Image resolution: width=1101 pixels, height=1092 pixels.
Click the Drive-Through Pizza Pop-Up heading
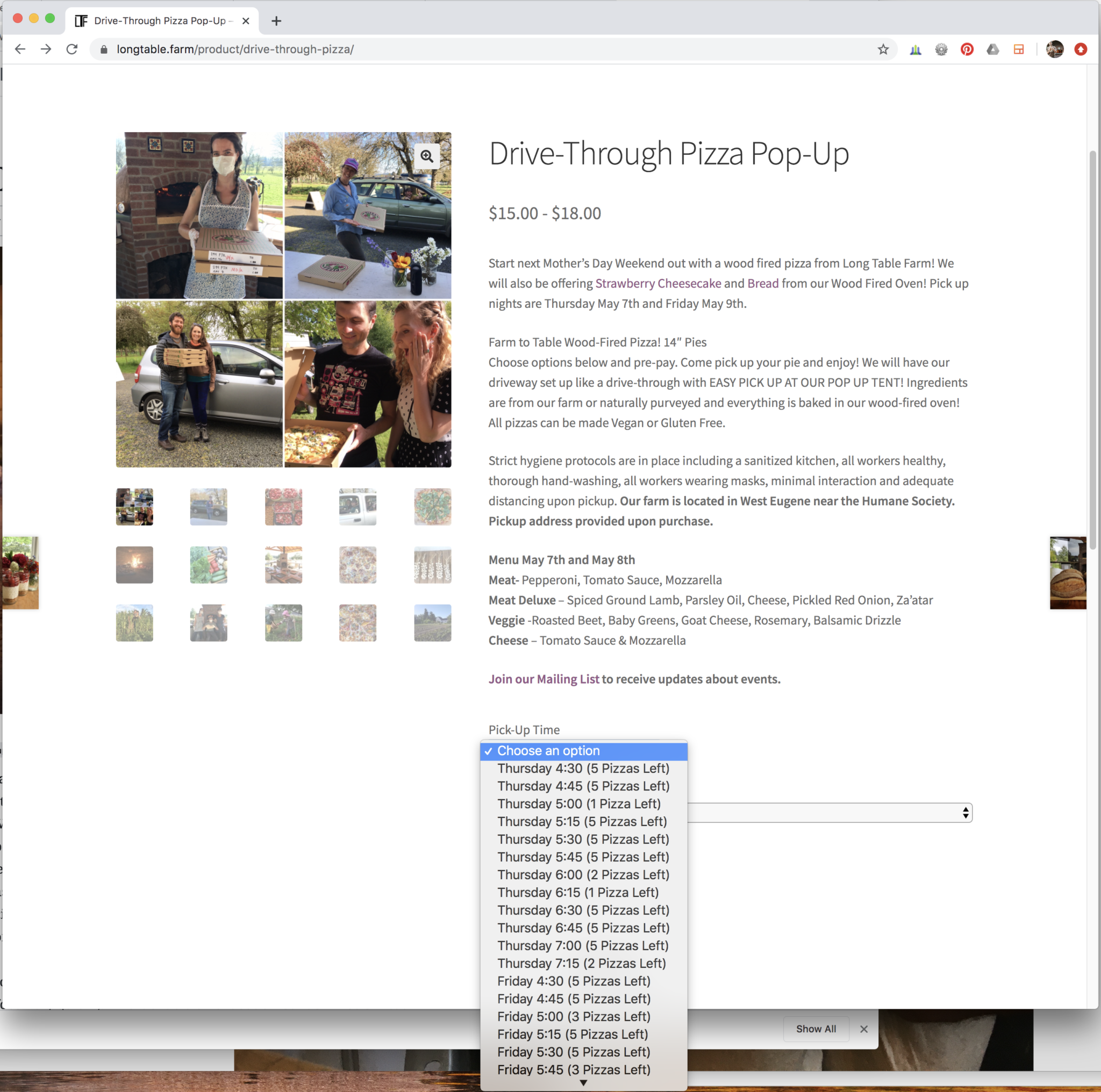point(669,154)
